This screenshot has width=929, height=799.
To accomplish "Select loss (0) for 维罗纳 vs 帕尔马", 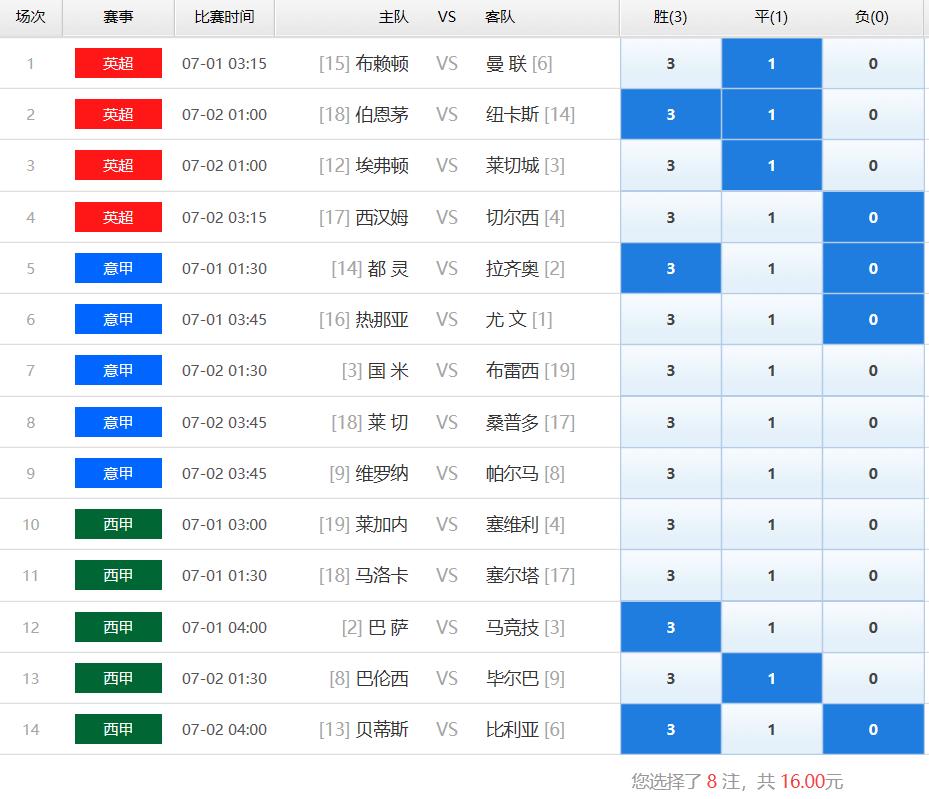I will [x=873, y=473].
